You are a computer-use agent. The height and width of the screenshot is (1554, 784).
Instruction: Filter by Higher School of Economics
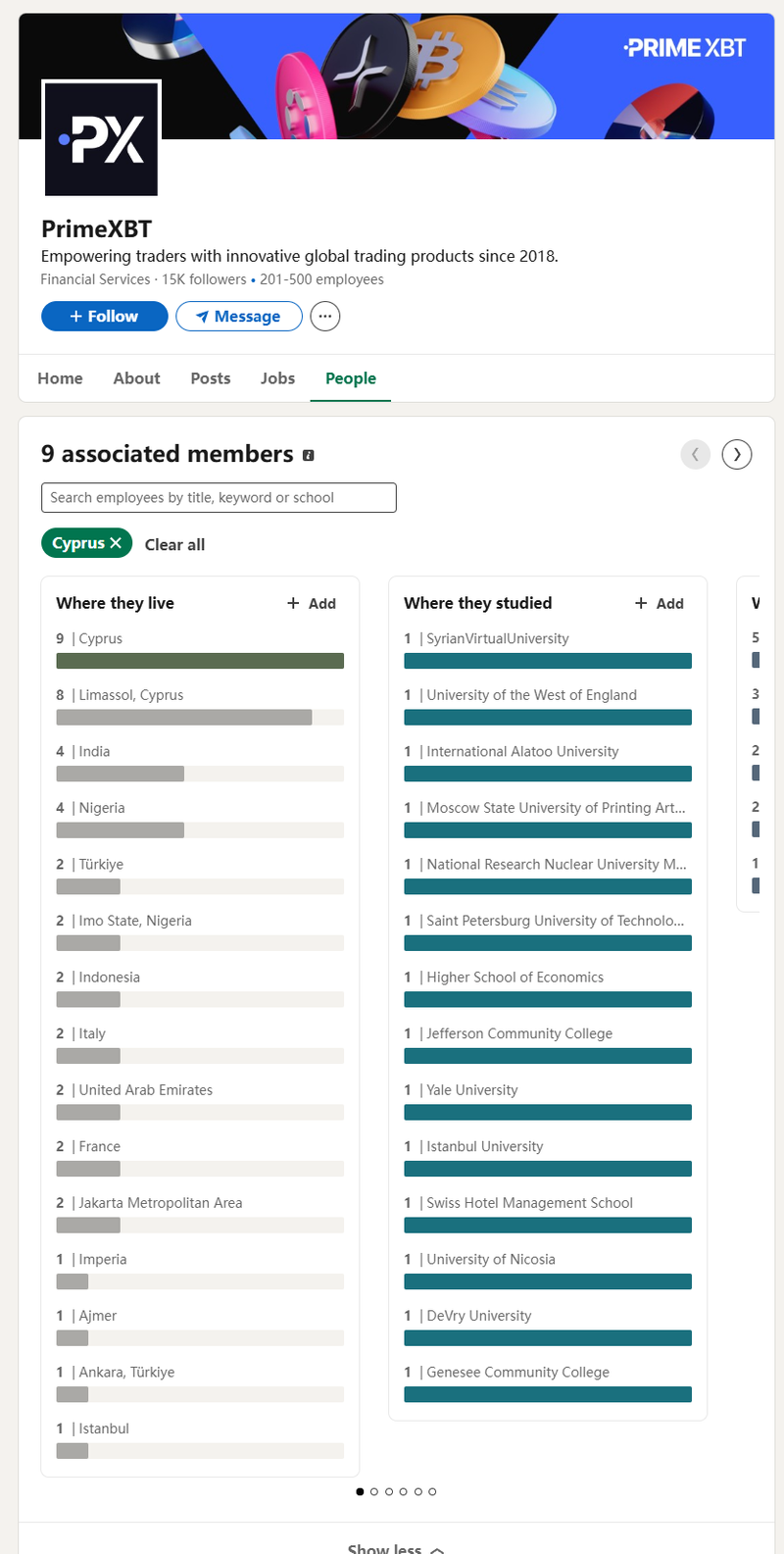click(548, 988)
